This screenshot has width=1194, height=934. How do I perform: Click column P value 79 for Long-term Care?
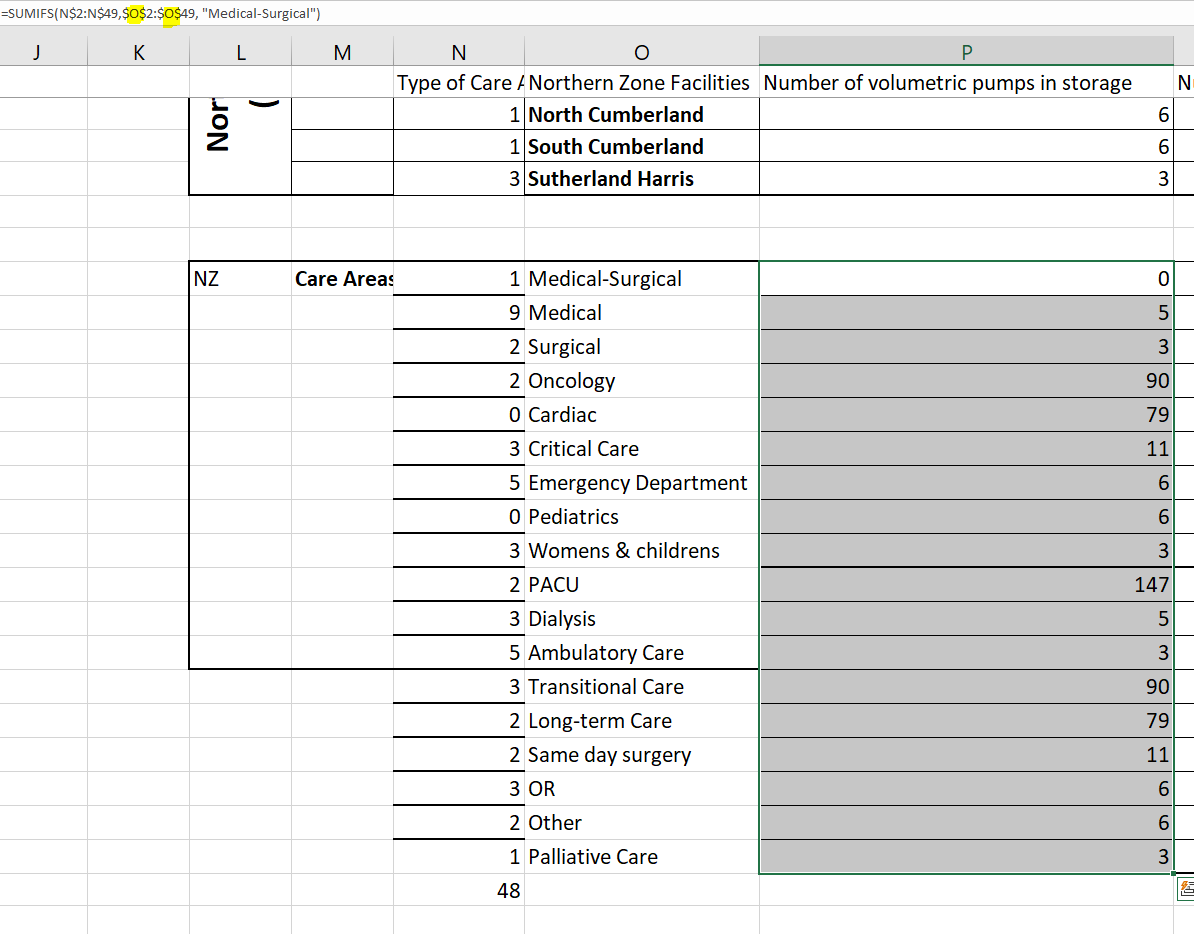pos(966,721)
